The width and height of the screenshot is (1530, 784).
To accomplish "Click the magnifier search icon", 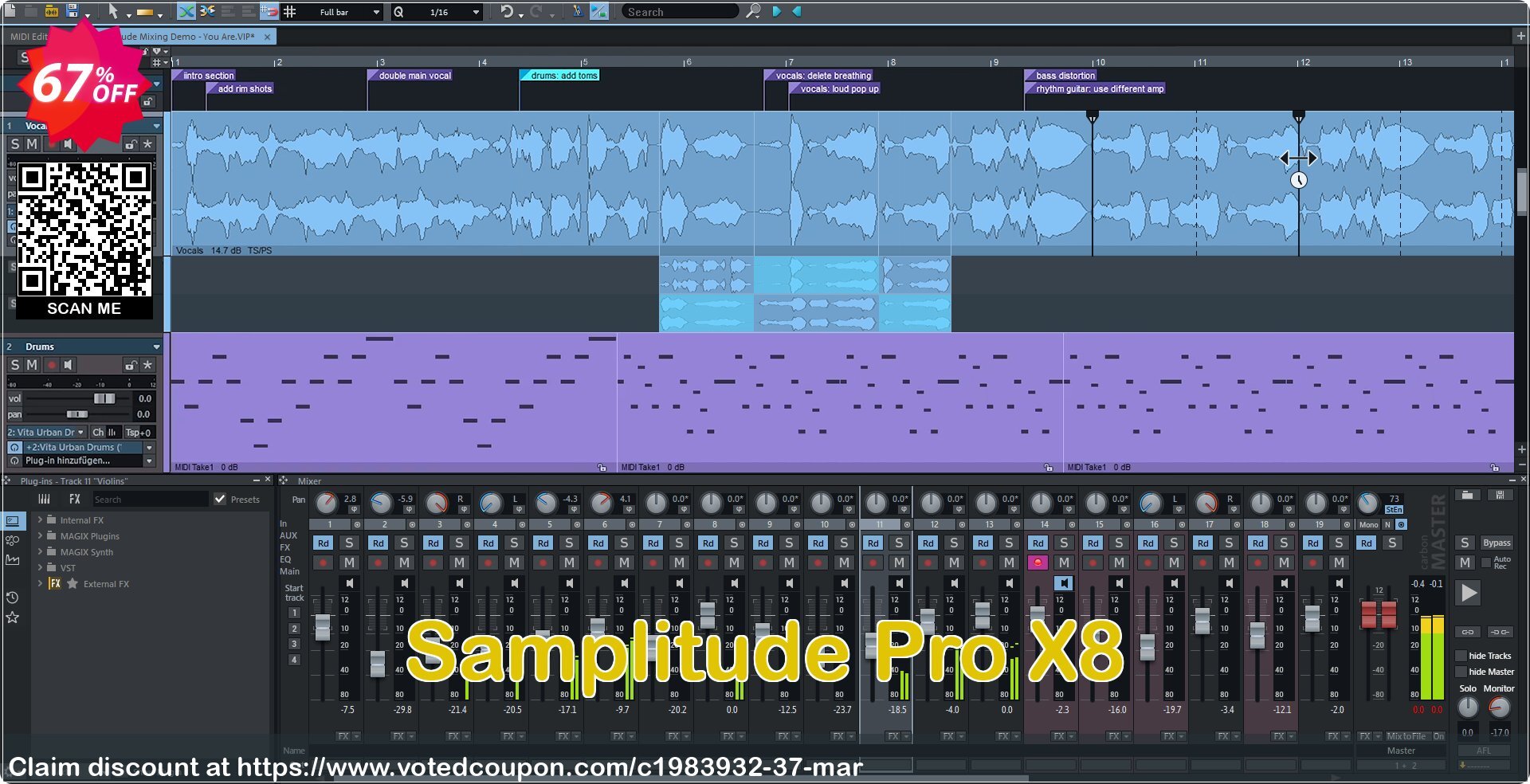I will pyautogui.click(x=753, y=11).
